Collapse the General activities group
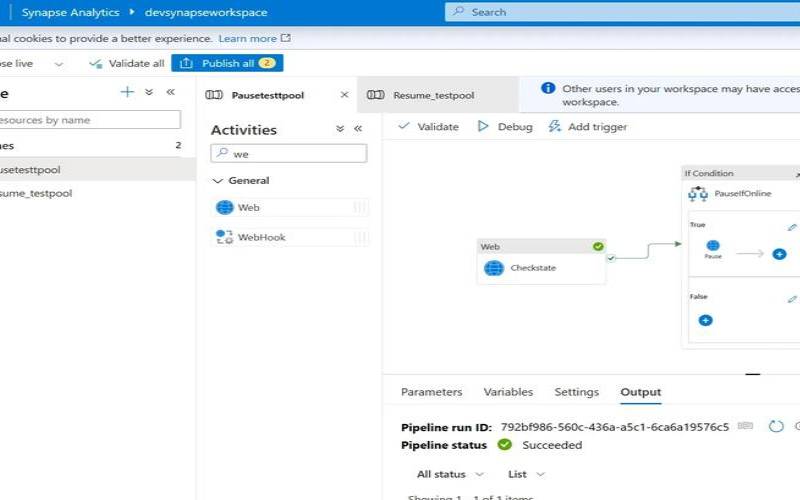Viewport: 800px width, 500px height. point(219,181)
